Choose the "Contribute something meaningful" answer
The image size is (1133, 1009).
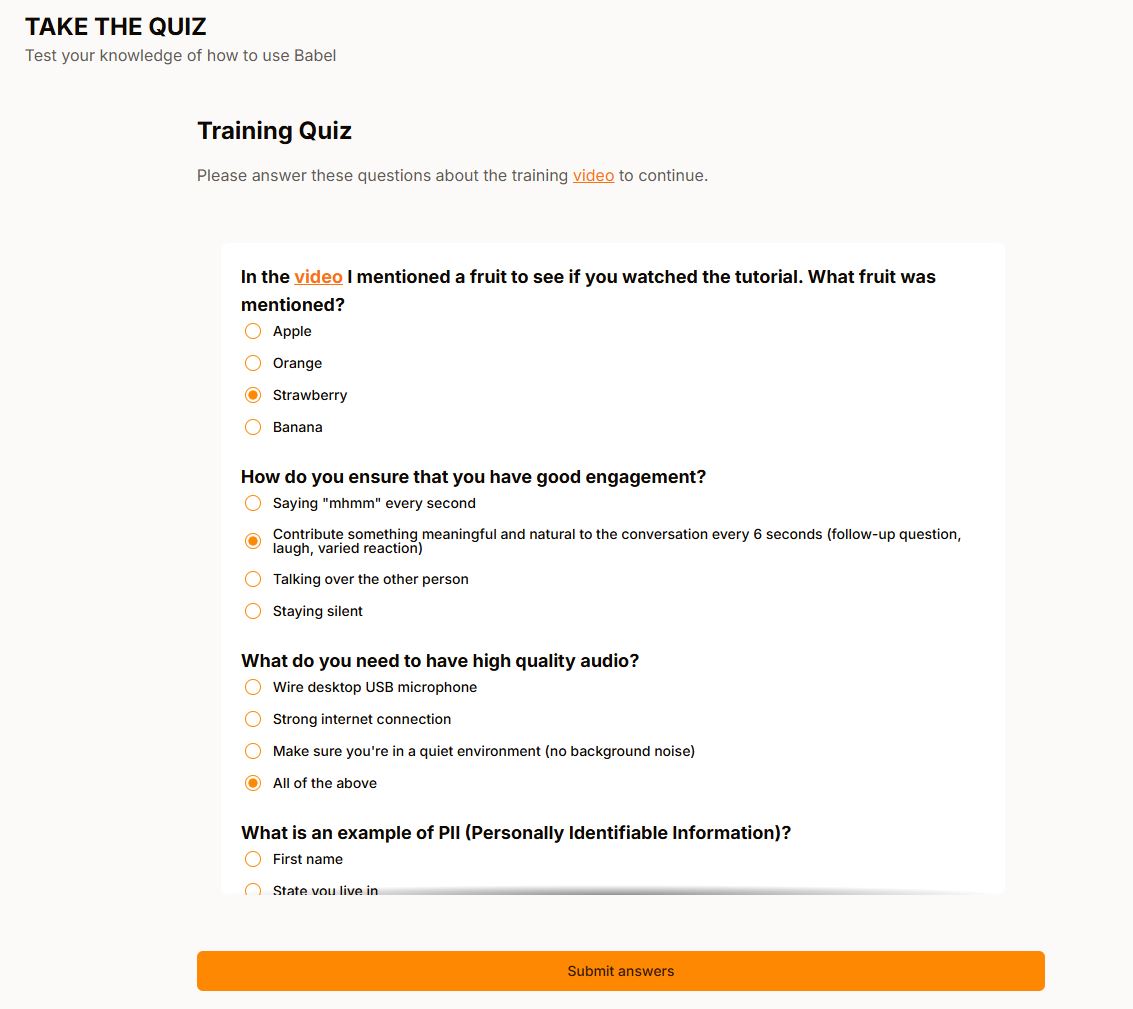[x=253, y=541]
